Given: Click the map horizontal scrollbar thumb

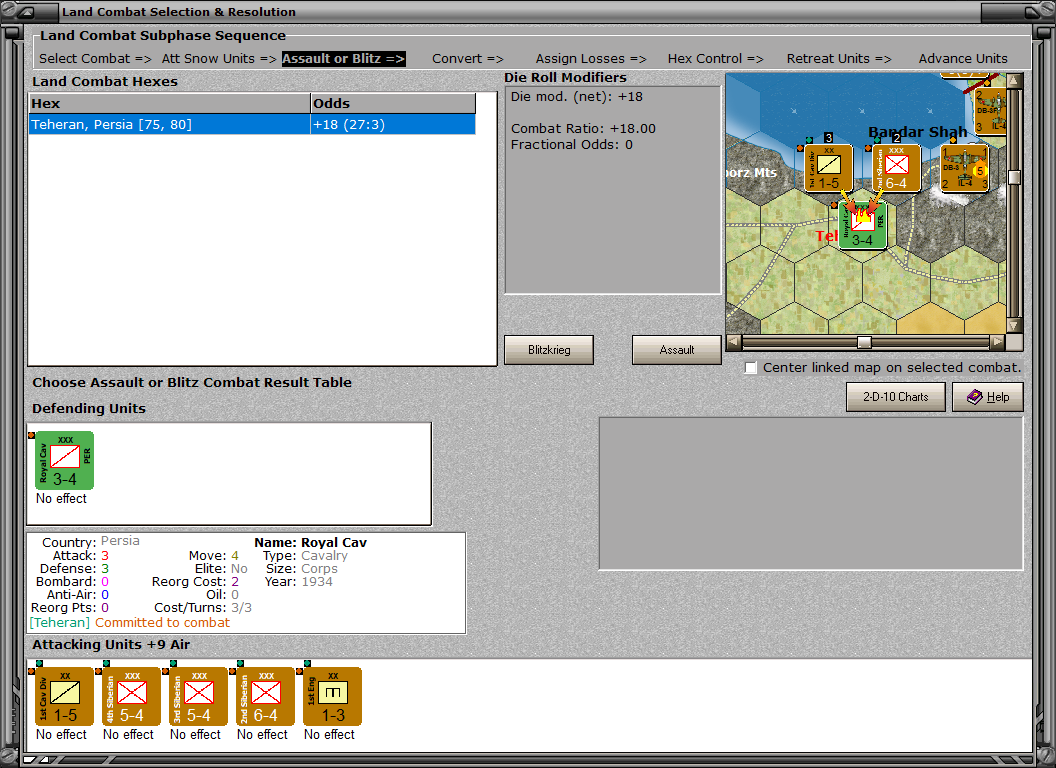Looking at the screenshot, I should [864, 342].
